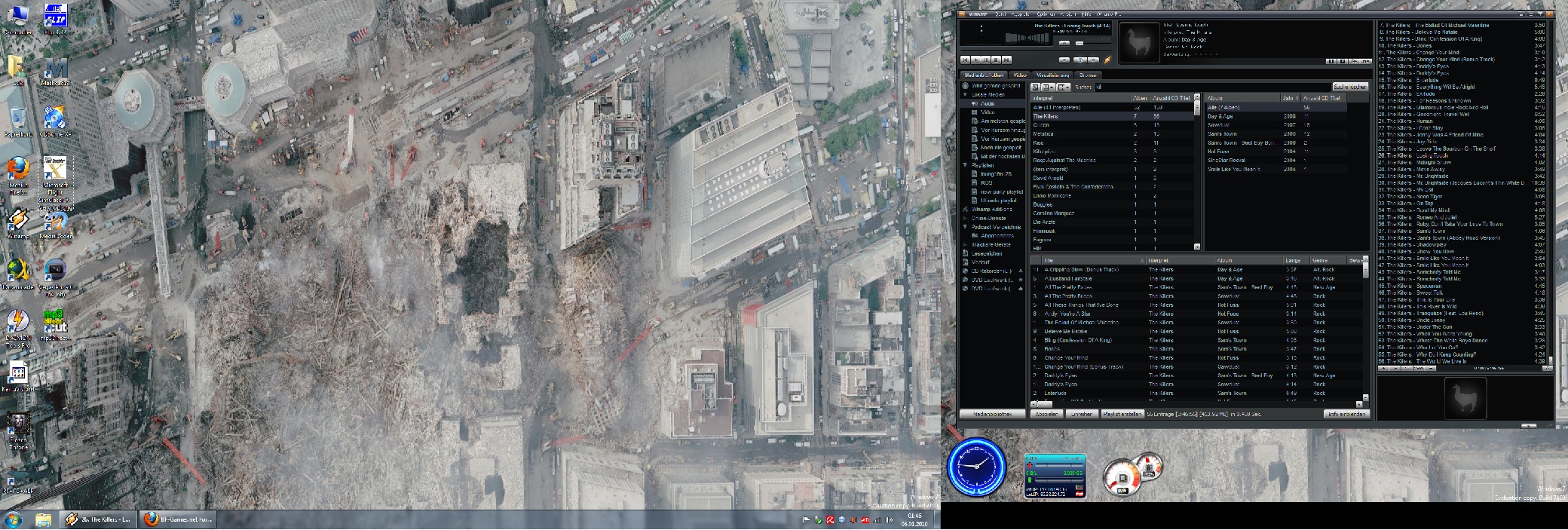Screen dimensions: 1568x530
Task: Switch to Winamp taskbar button
Action: pos(99,519)
